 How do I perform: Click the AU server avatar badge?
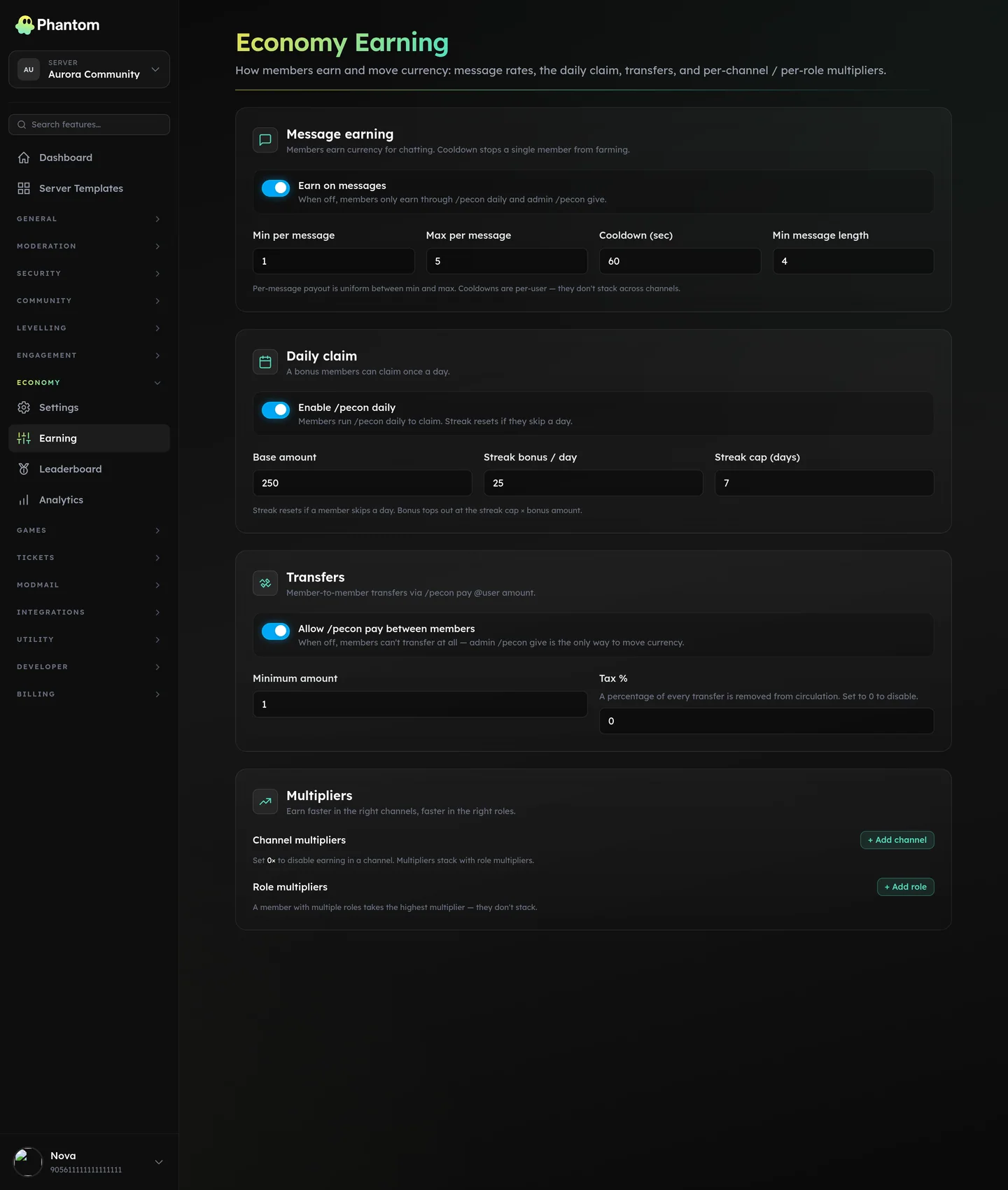click(x=29, y=69)
